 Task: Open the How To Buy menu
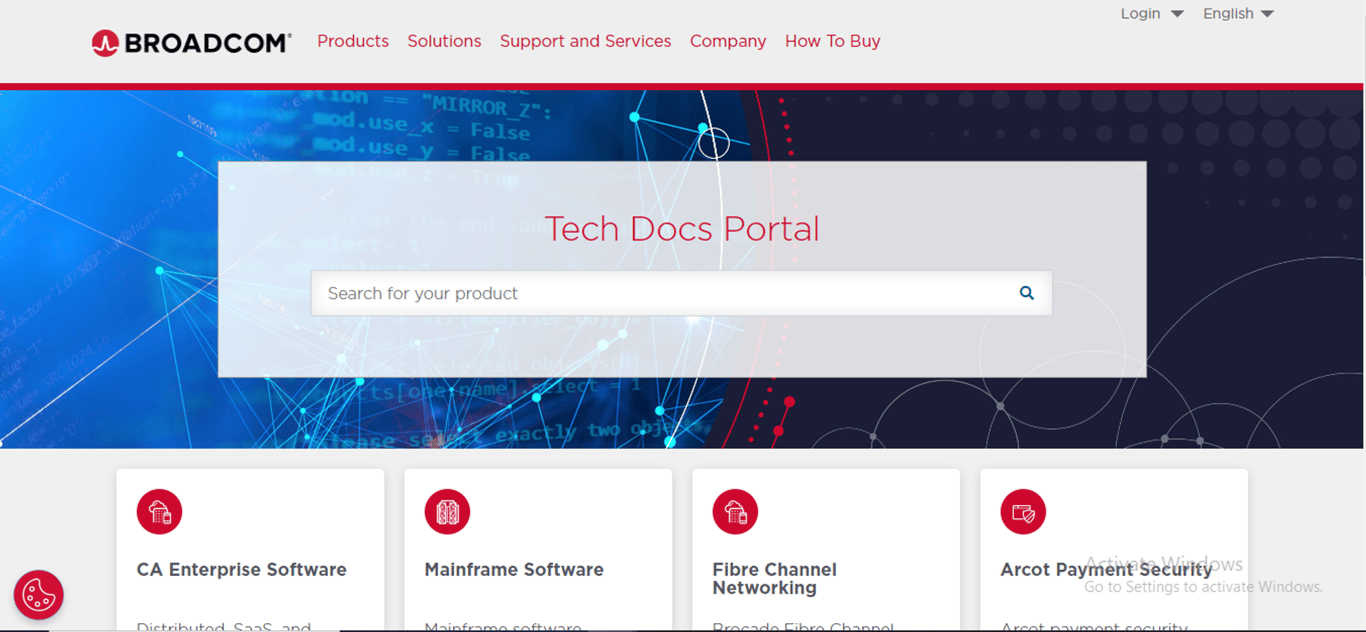pyautogui.click(x=833, y=41)
